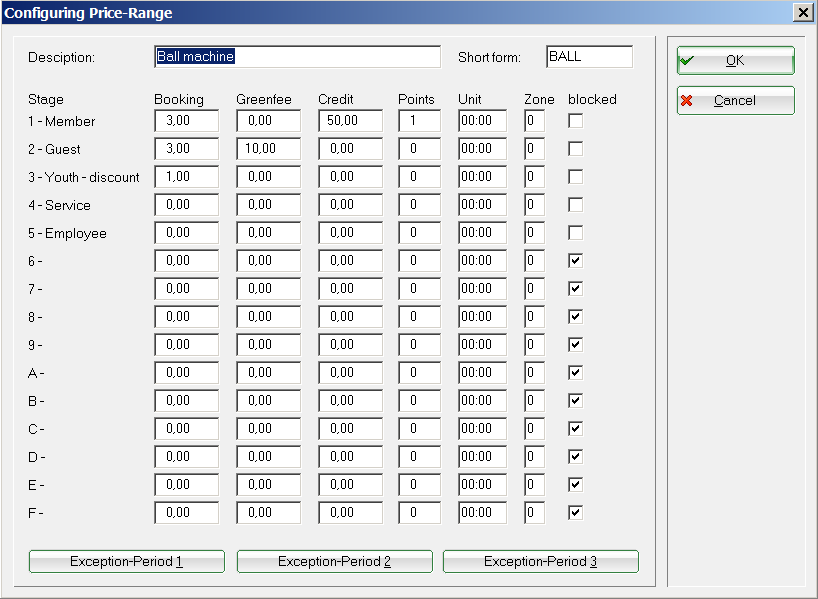Uncheck blocked checkbox for stage F
This screenshot has height=599, width=818.
tap(575, 513)
